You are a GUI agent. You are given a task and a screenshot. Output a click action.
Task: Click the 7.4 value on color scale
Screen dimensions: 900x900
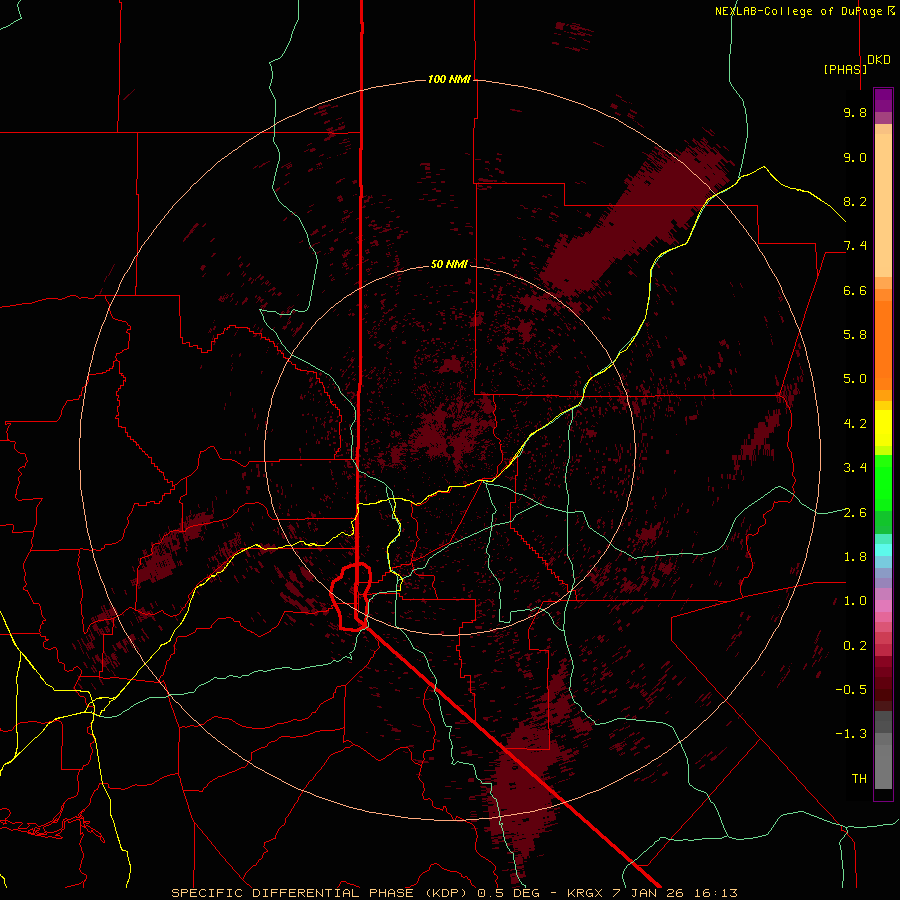click(855, 246)
